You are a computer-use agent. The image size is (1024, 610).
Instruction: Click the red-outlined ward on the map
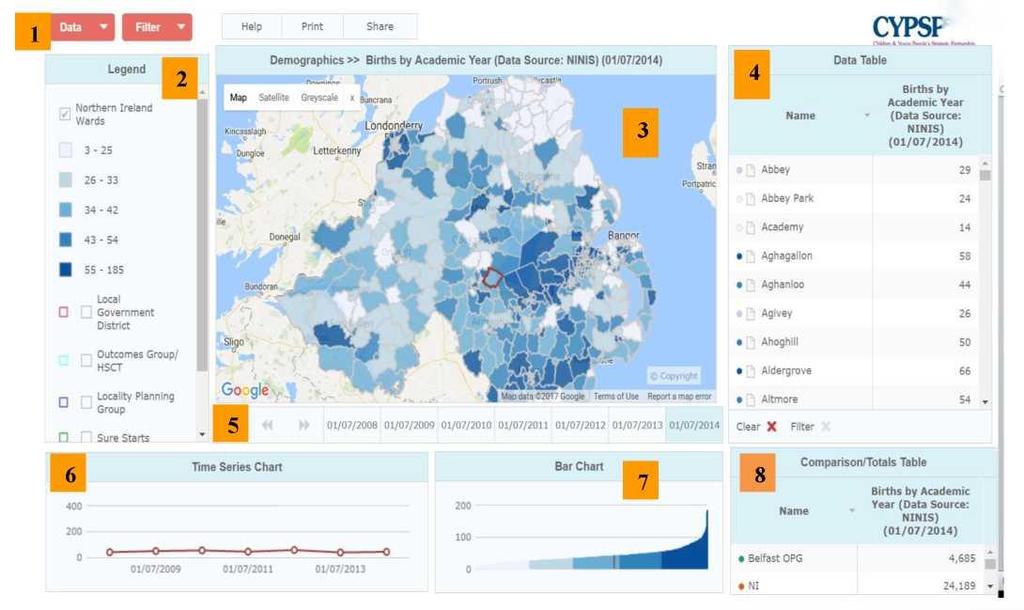click(492, 278)
